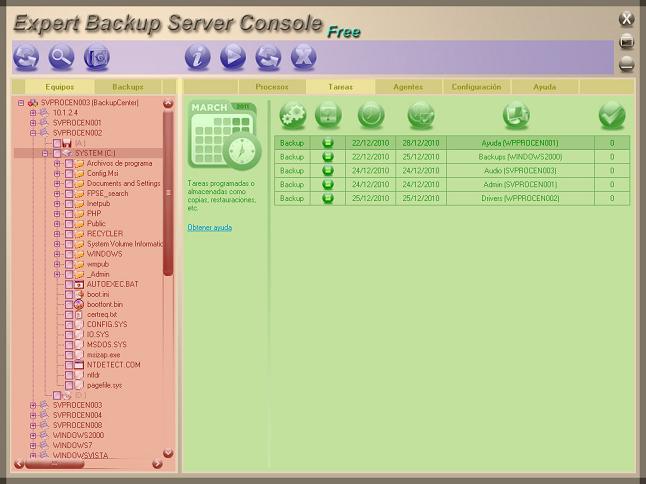Click the green checkmark column icon
Image resolution: width=646 pixels, height=484 pixels.
(612, 115)
